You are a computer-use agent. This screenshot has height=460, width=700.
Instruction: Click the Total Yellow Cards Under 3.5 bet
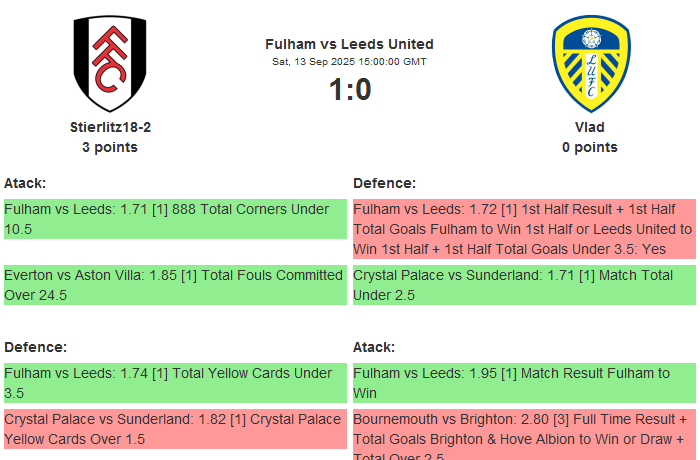point(175,383)
